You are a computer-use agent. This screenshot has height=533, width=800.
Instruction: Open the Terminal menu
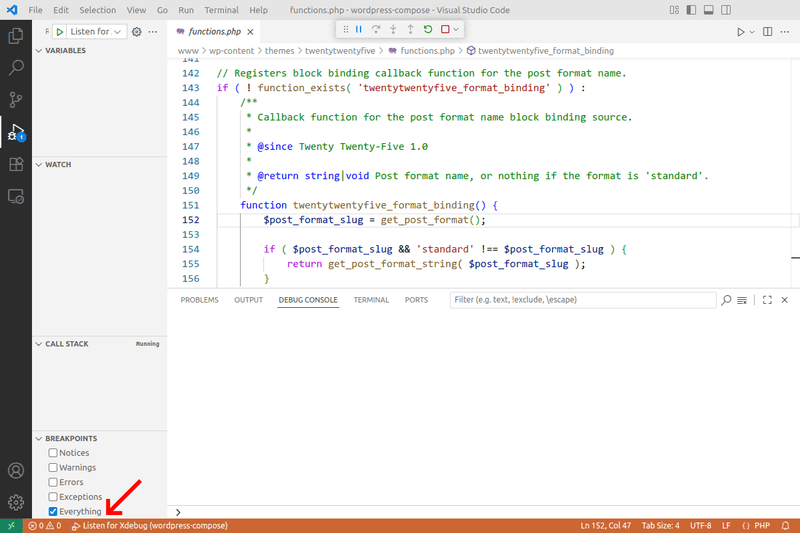coord(221,10)
